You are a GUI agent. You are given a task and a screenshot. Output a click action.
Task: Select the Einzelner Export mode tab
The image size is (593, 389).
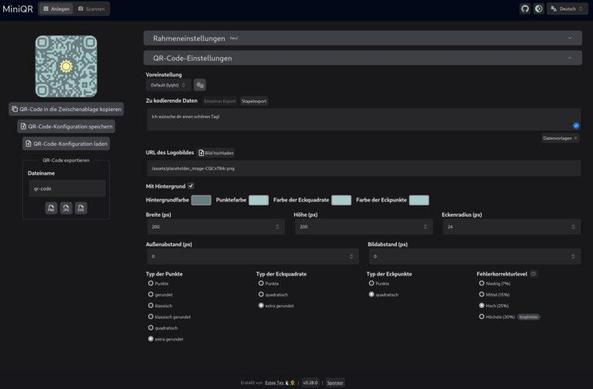tap(219, 101)
